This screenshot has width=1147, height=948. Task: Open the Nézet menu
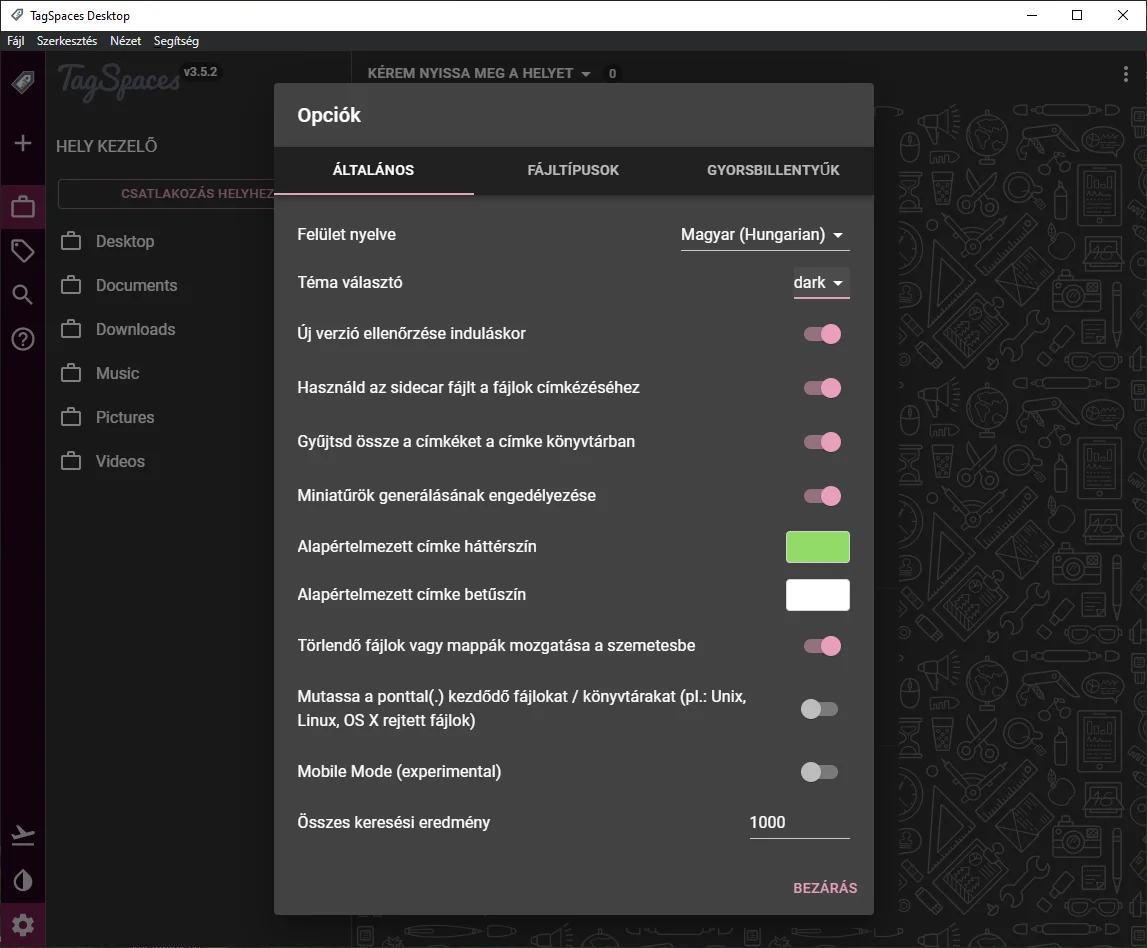tap(125, 41)
